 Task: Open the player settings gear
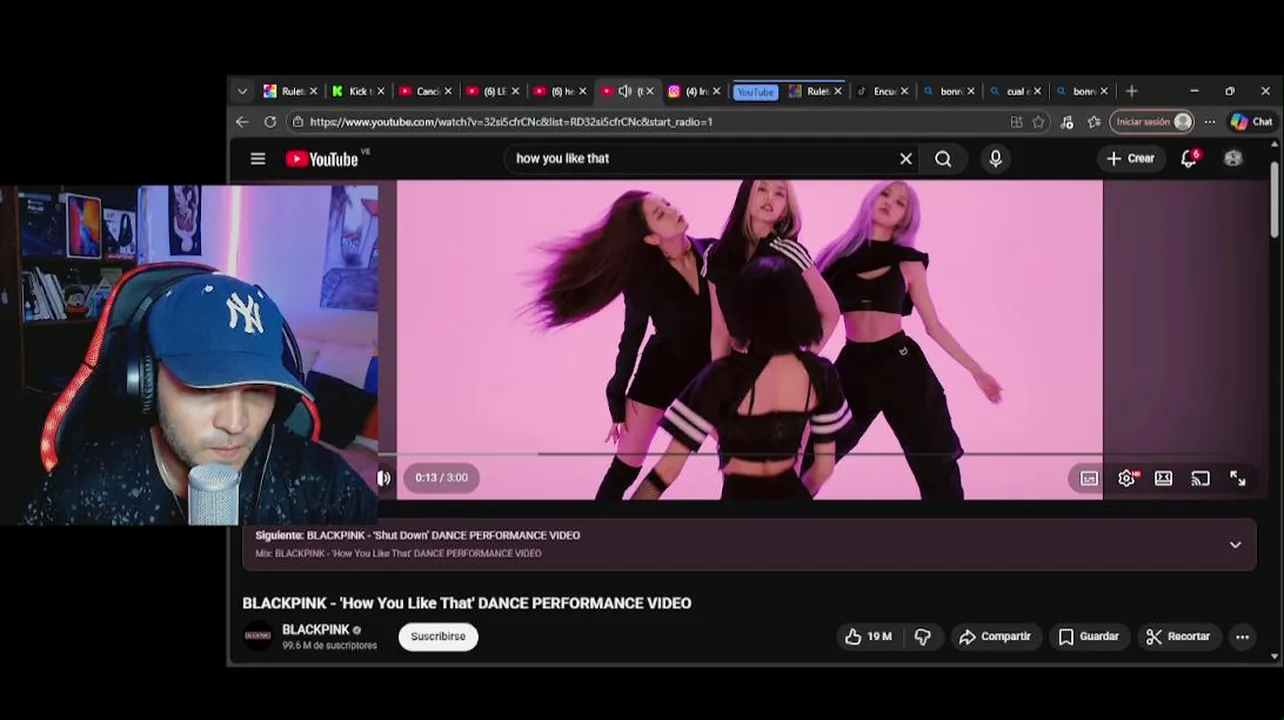point(1127,478)
